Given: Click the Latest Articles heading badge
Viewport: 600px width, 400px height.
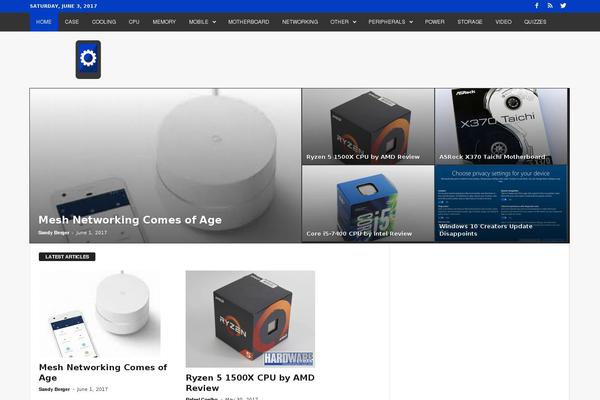Looking at the screenshot, I should [67, 256].
